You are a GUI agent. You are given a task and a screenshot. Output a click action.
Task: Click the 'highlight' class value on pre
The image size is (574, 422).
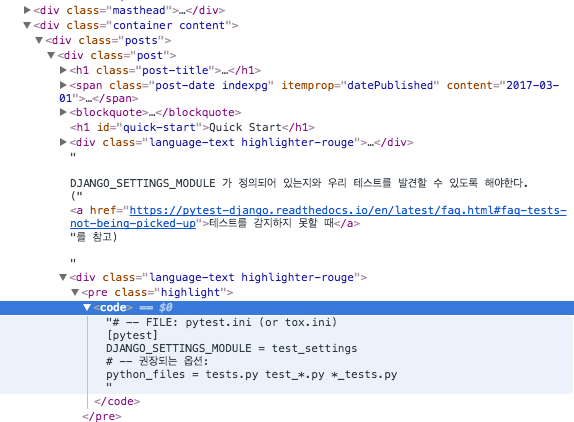click(x=190, y=292)
